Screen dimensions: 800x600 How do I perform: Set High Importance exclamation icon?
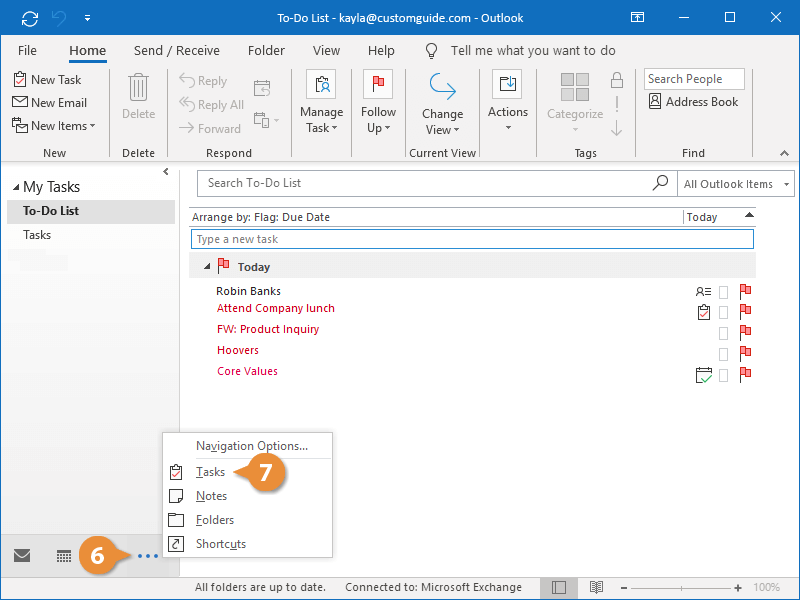[617, 104]
